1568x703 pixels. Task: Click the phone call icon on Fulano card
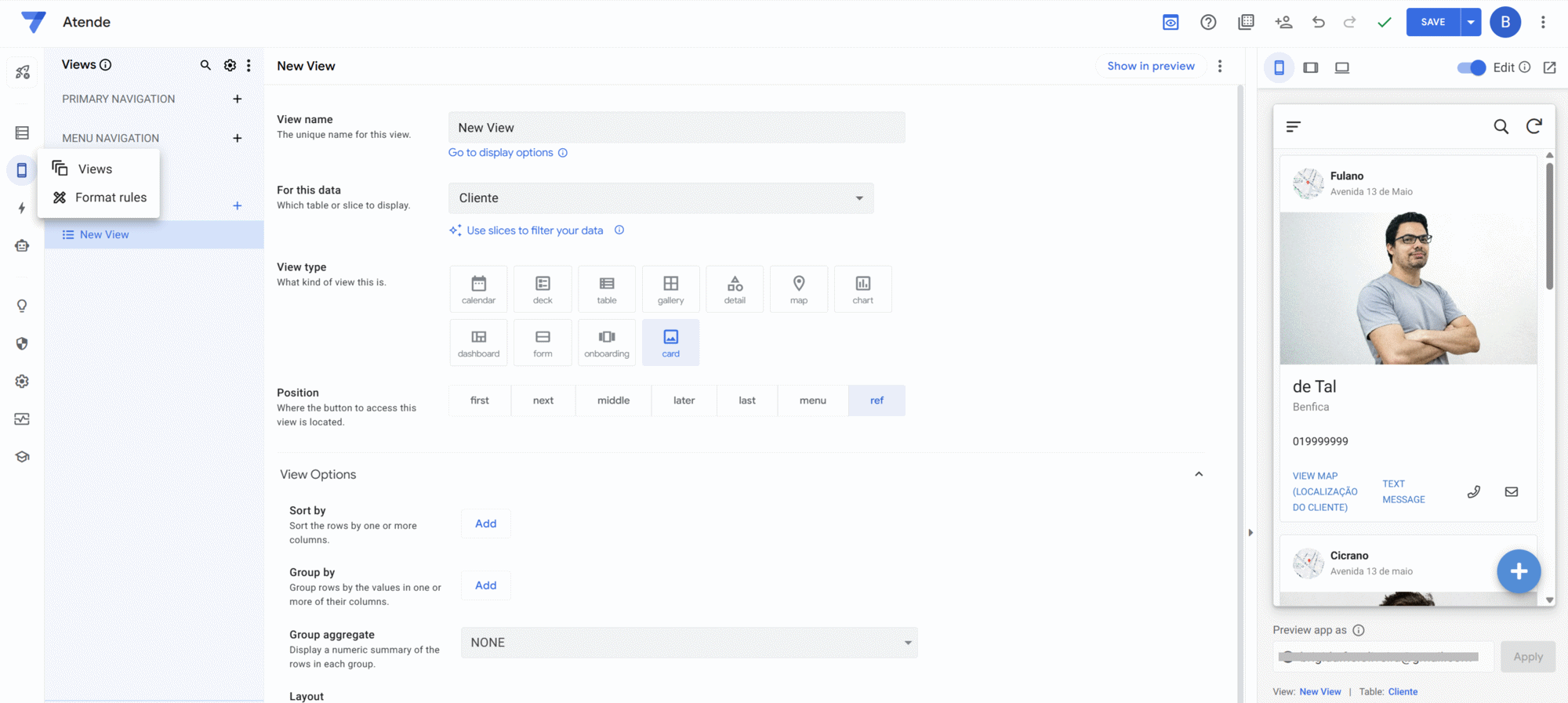1474,491
